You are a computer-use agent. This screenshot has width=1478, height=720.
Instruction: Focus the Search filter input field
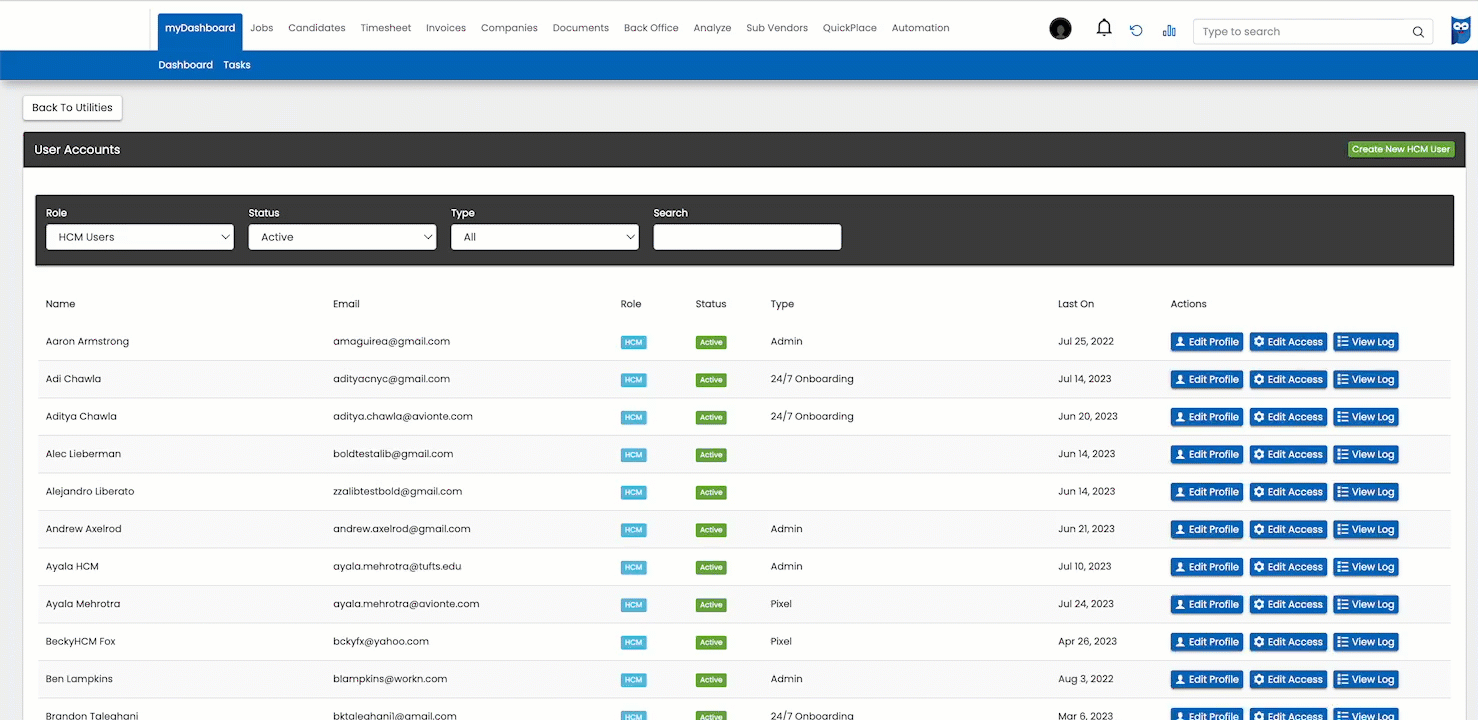[747, 237]
